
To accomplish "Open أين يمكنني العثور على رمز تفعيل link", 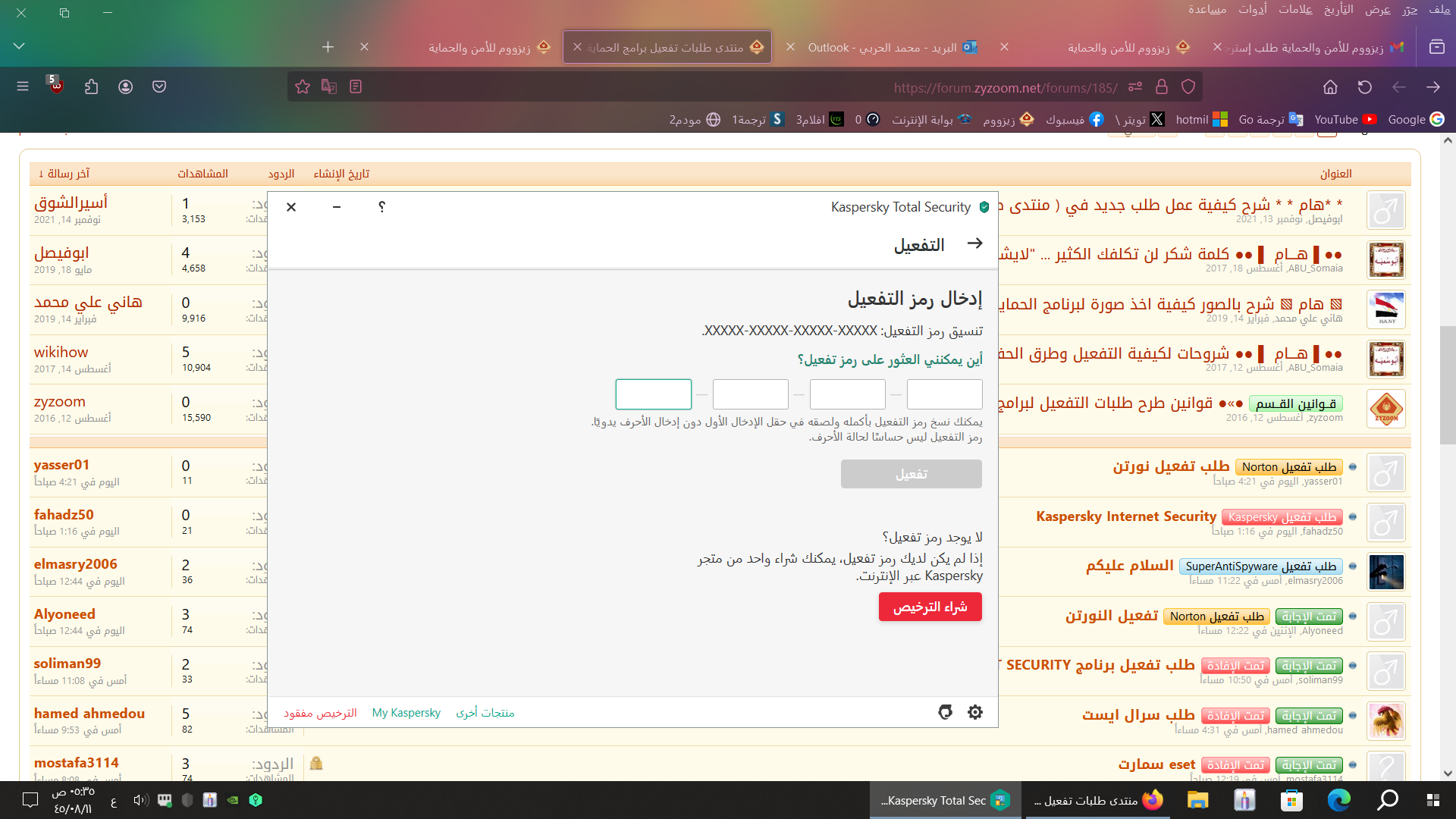I will pos(890,359).
